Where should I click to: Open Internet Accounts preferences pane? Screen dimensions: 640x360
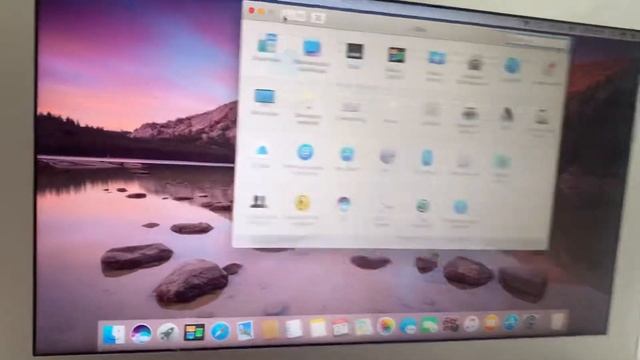pos(305,152)
